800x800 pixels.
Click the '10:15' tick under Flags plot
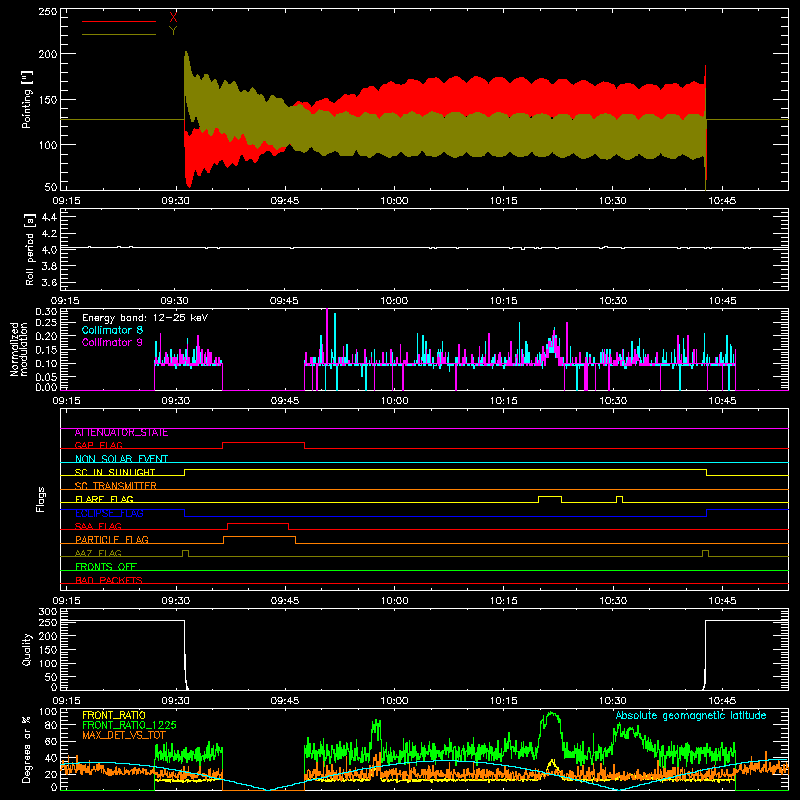(x=504, y=601)
